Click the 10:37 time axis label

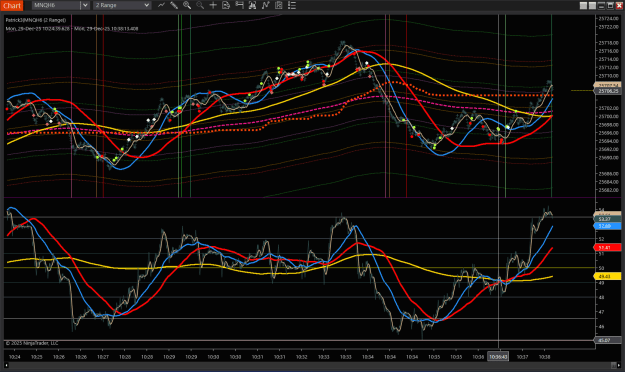point(523,357)
